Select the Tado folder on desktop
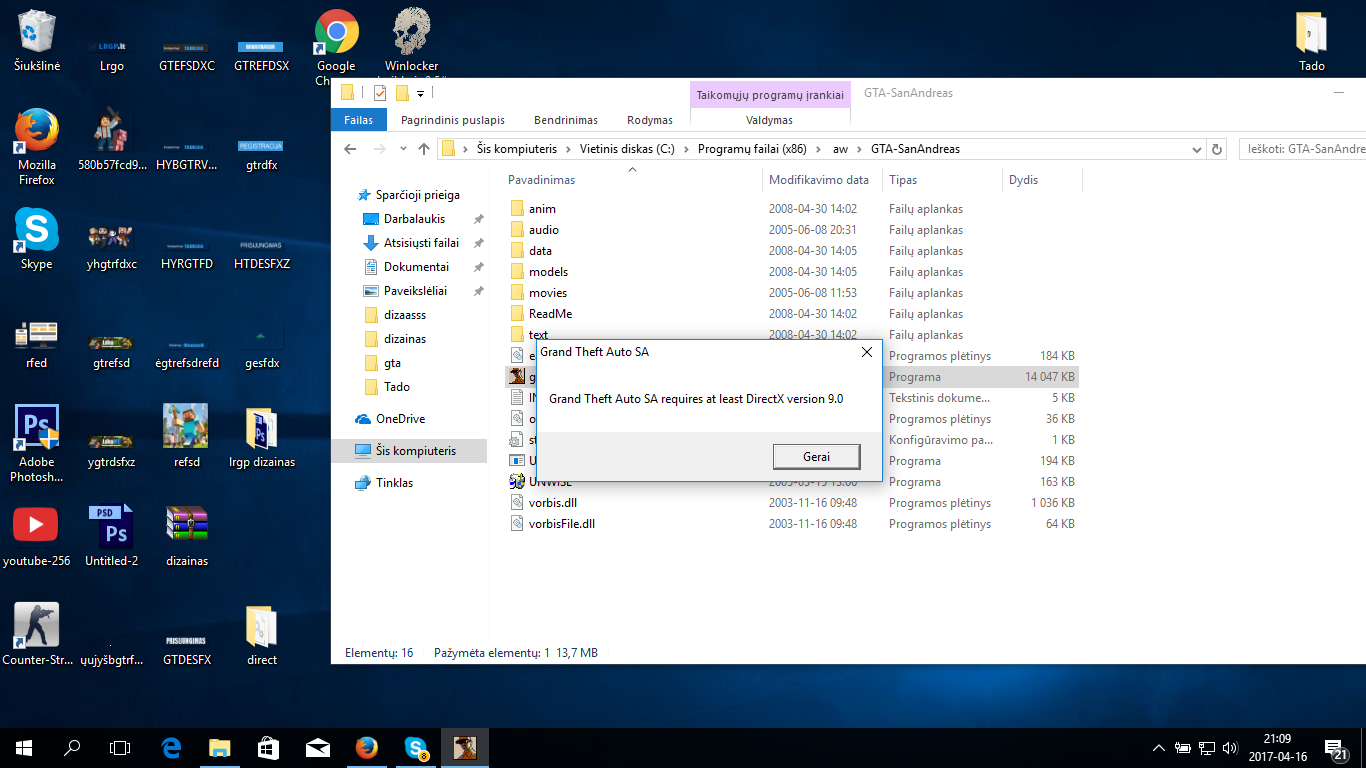The width and height of the screenshot is (1366, 768). click(x=1311, y=40)
